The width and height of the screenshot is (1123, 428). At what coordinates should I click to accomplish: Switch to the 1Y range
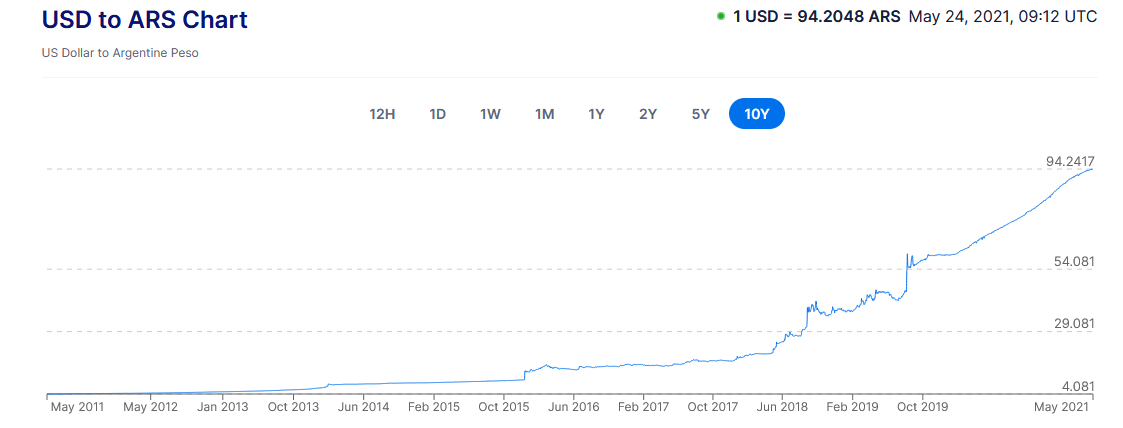tap(596, 114)
